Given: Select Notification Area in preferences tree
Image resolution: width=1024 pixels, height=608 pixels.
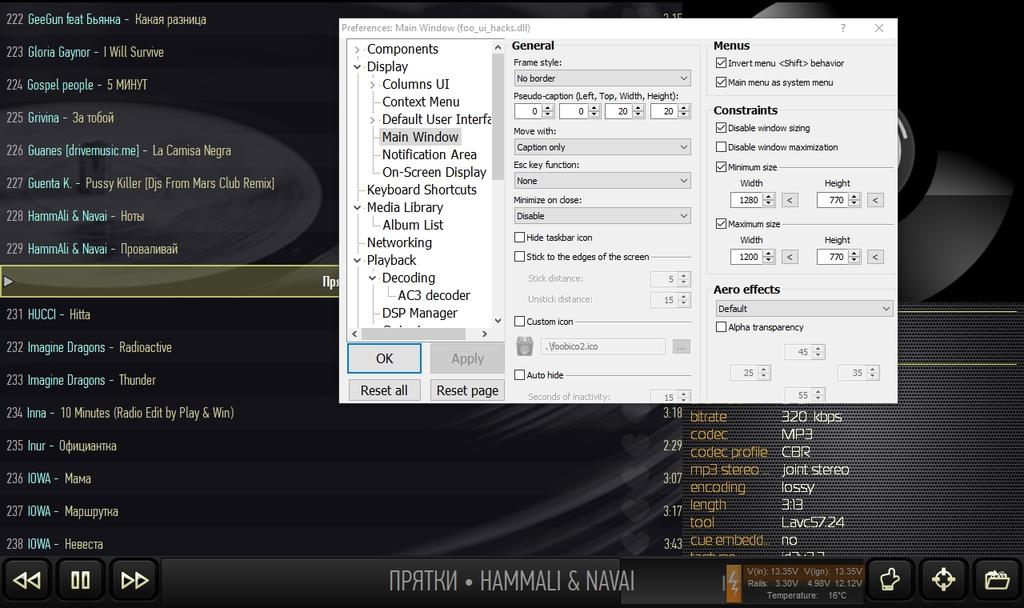Looking at the screenshot, I should pyautogui.click(x=429, y=154).
